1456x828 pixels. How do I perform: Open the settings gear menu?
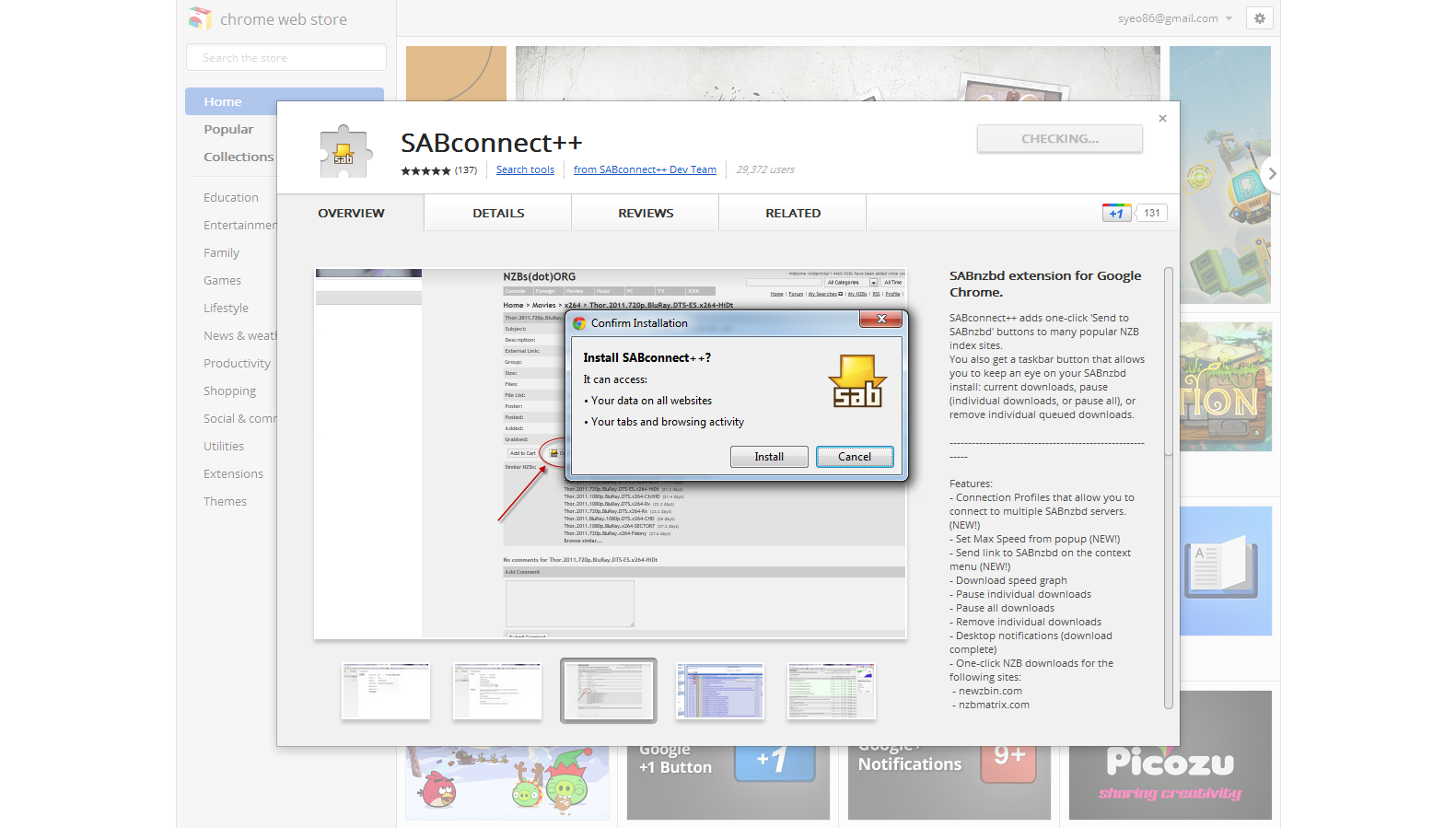1259,18
